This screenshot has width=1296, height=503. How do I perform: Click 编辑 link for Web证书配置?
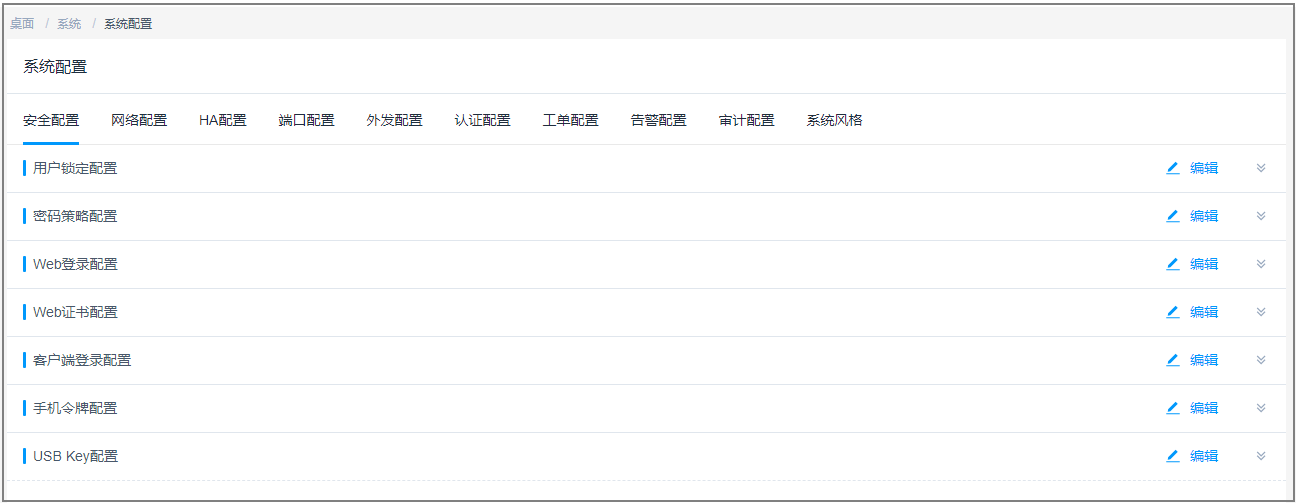click(x=1204, y=312)
